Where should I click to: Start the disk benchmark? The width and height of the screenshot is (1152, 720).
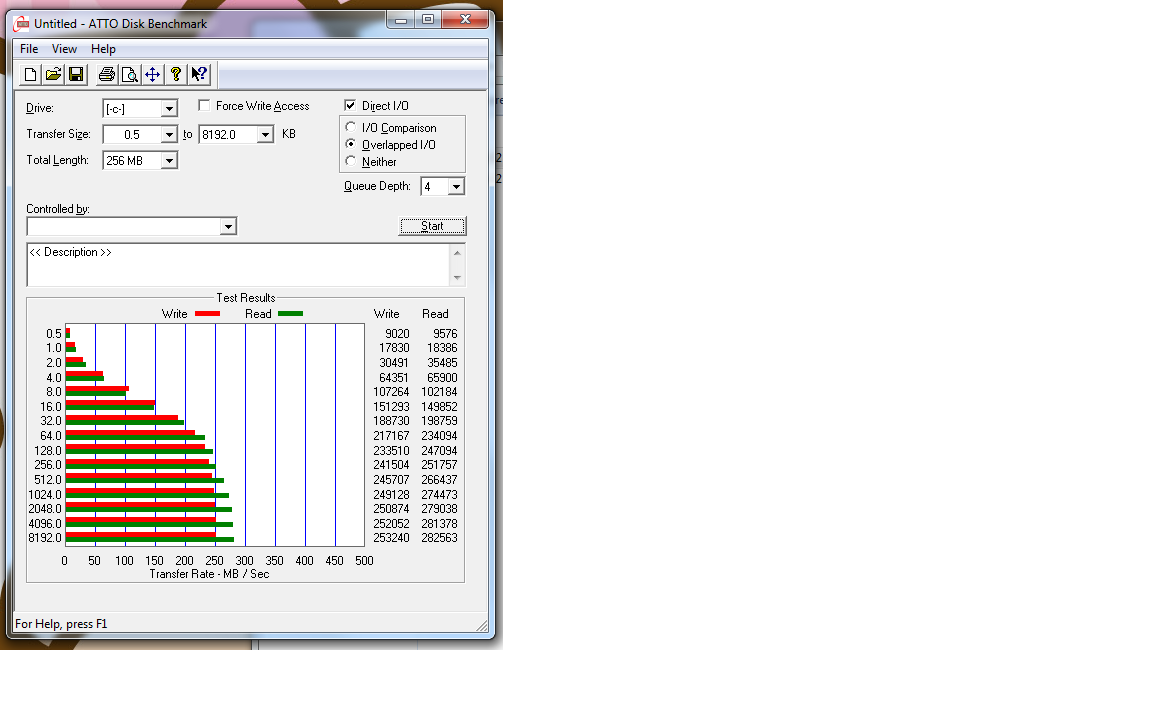coord(432,226)
